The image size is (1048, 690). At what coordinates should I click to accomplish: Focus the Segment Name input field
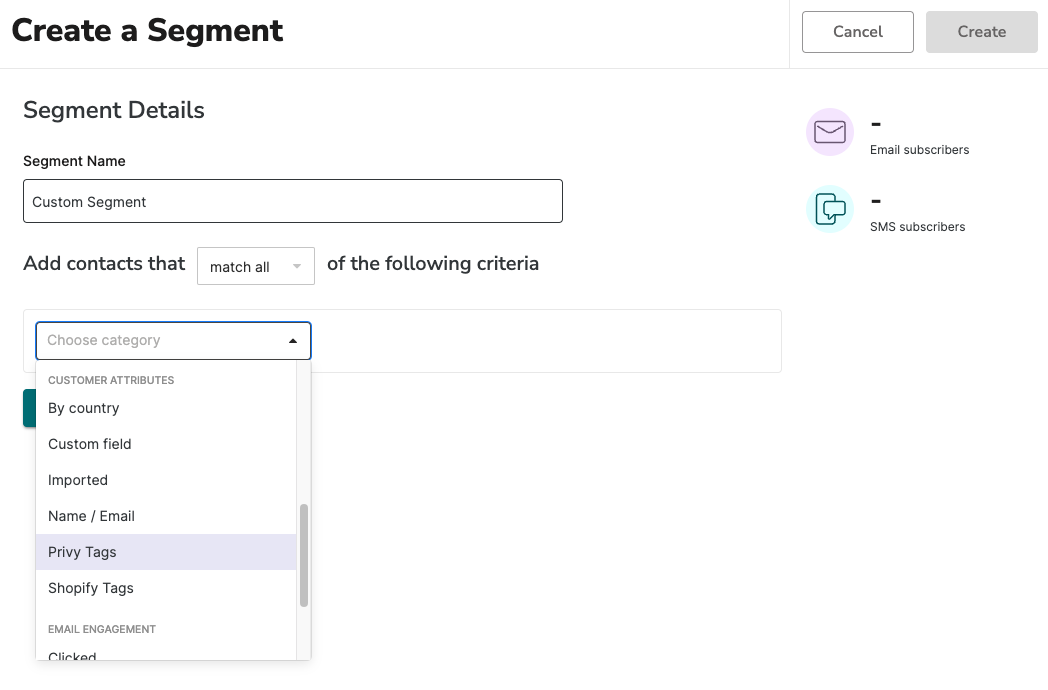click(293, 201)
